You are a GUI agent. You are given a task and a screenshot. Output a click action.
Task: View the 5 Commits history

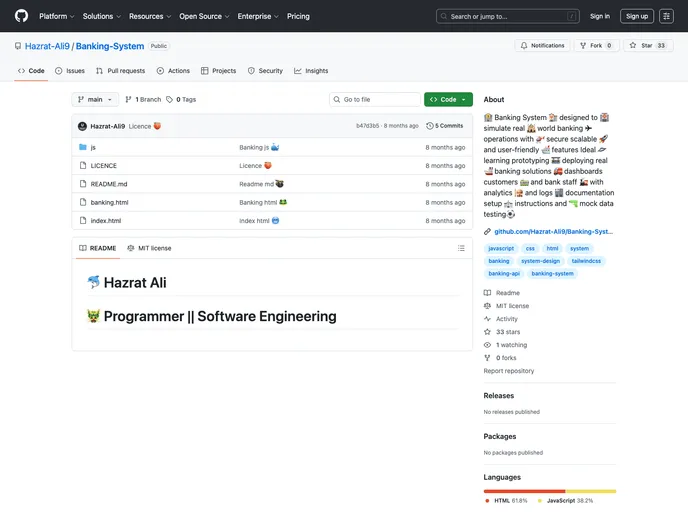pyautogui.click(x=445, y=126)
